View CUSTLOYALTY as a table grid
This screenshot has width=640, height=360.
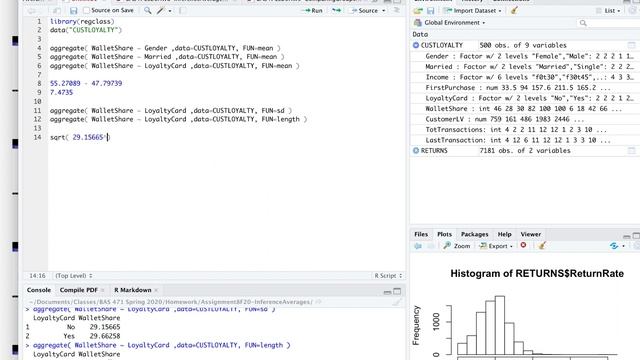coord(631,45)
